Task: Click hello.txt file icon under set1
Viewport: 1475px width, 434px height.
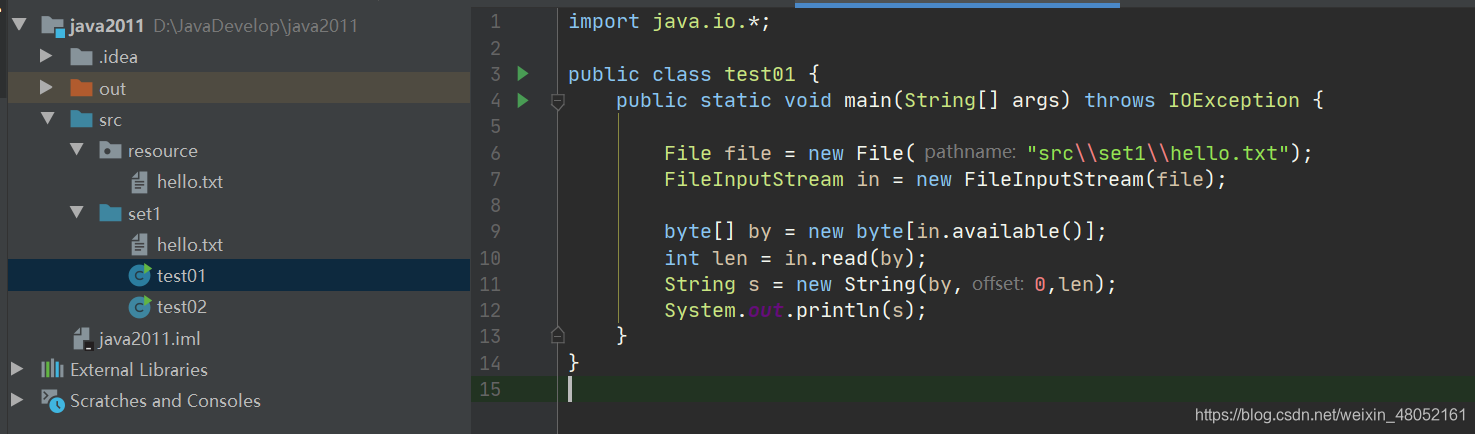Action: click(x=140, y=244)
